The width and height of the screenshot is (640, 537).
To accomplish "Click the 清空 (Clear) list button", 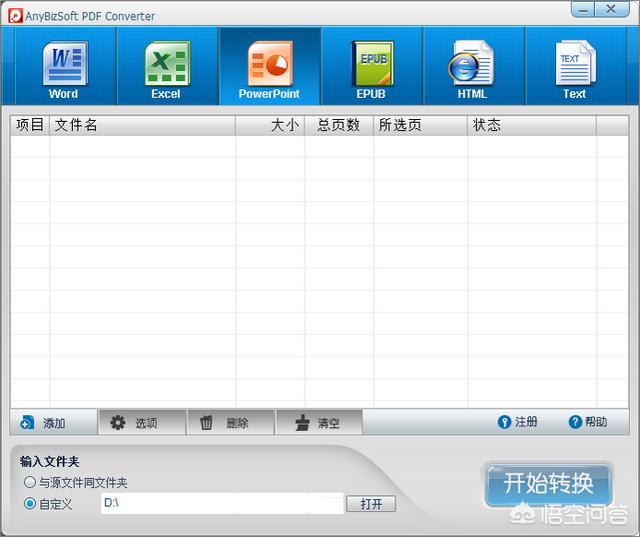I will coord(318,423).
